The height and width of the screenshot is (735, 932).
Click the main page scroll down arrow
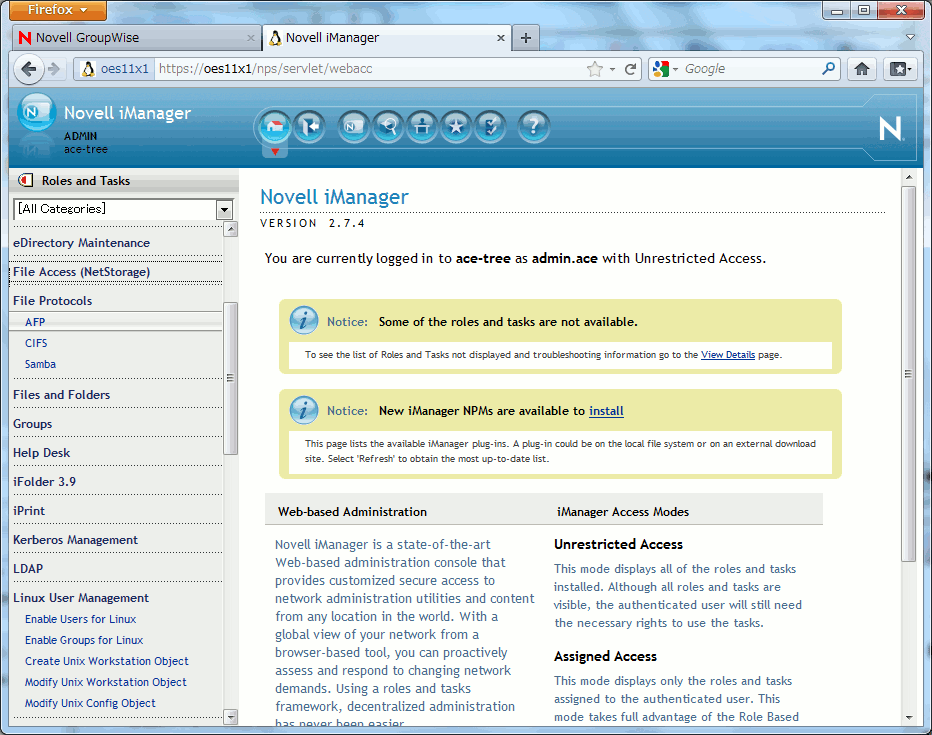(908, 717)
